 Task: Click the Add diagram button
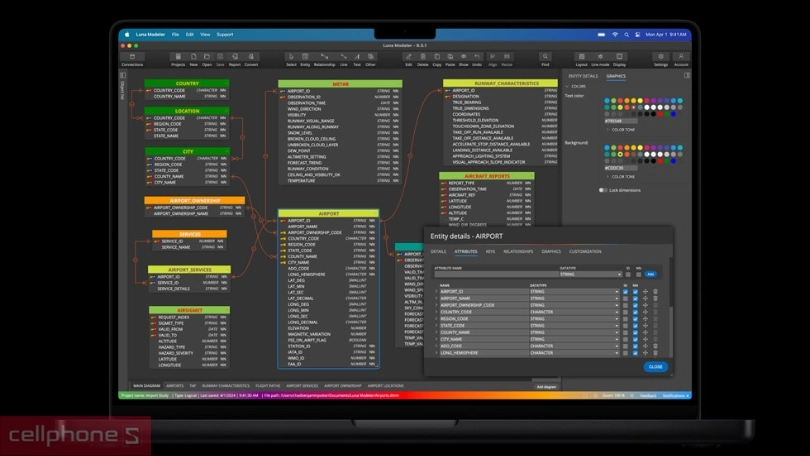(x=546, y=386)
